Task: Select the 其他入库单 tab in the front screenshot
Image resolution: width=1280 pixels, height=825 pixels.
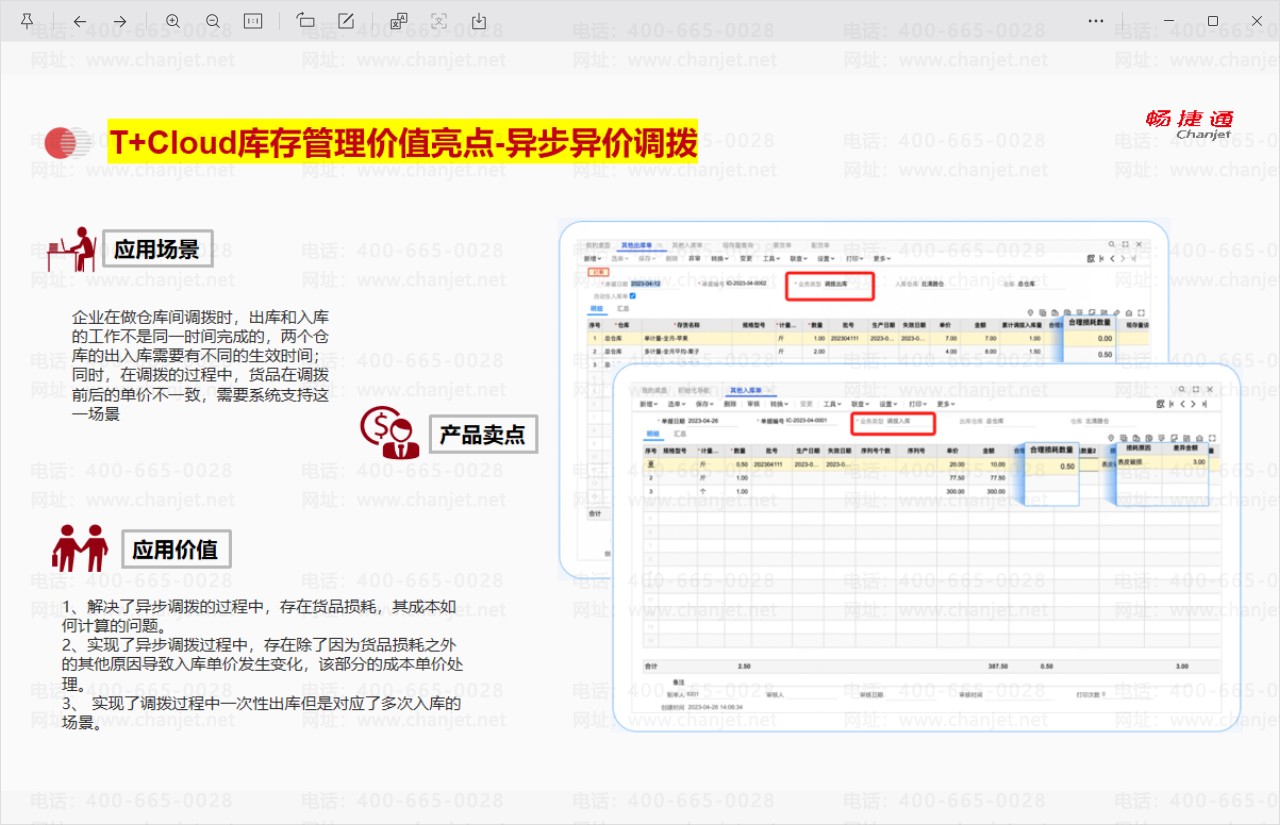Action: [x=746, y=390]
